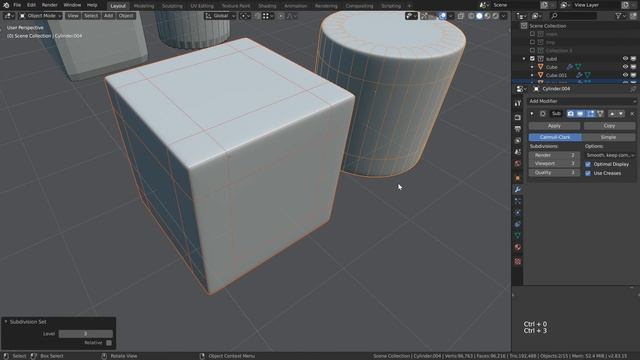The height and width of the screenshot is (360, 640).
Task: Adjust the Quality field
Action: [x=554, y=173]
